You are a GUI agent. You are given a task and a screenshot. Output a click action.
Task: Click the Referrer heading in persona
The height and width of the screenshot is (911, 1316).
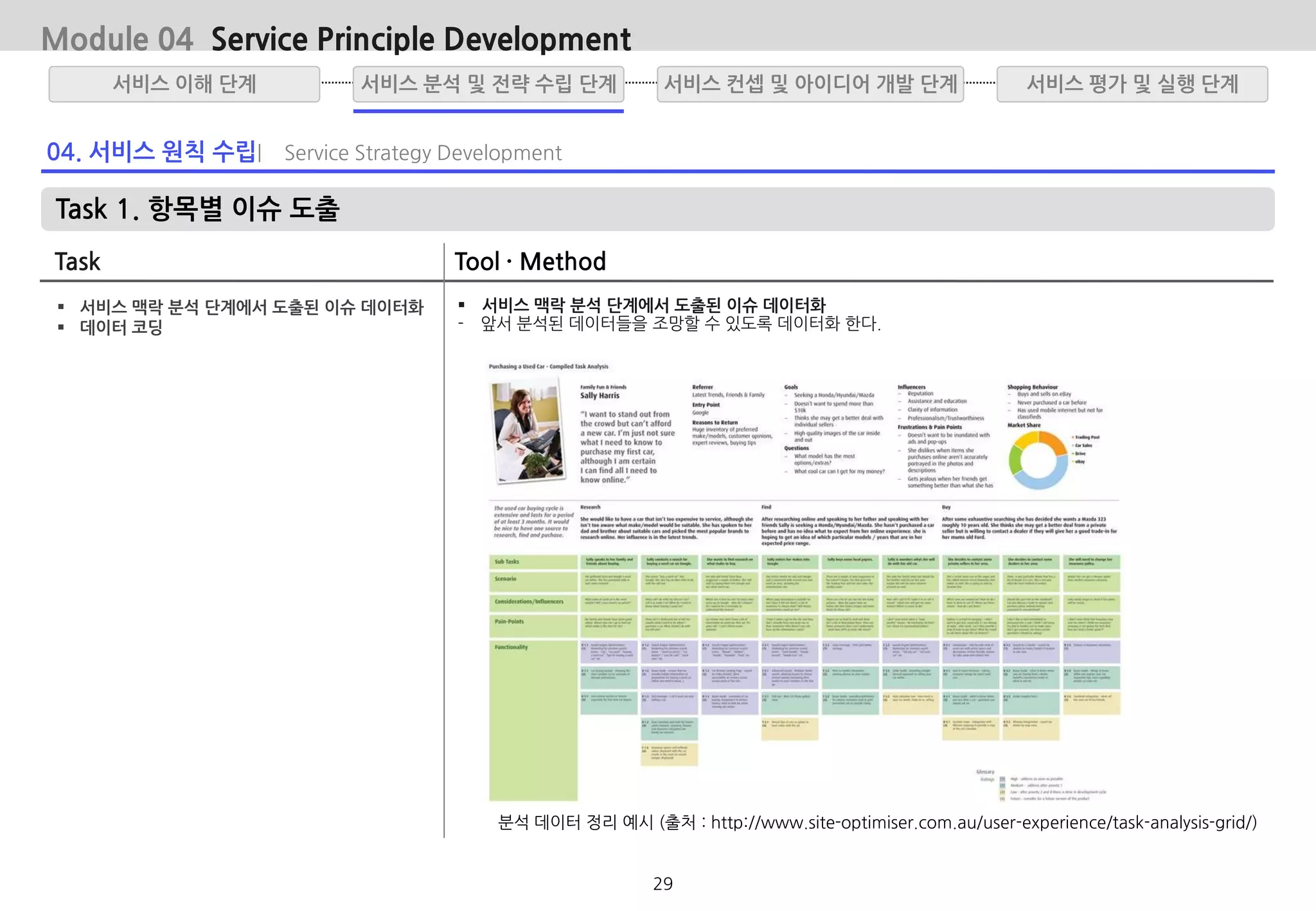point(702,387)
